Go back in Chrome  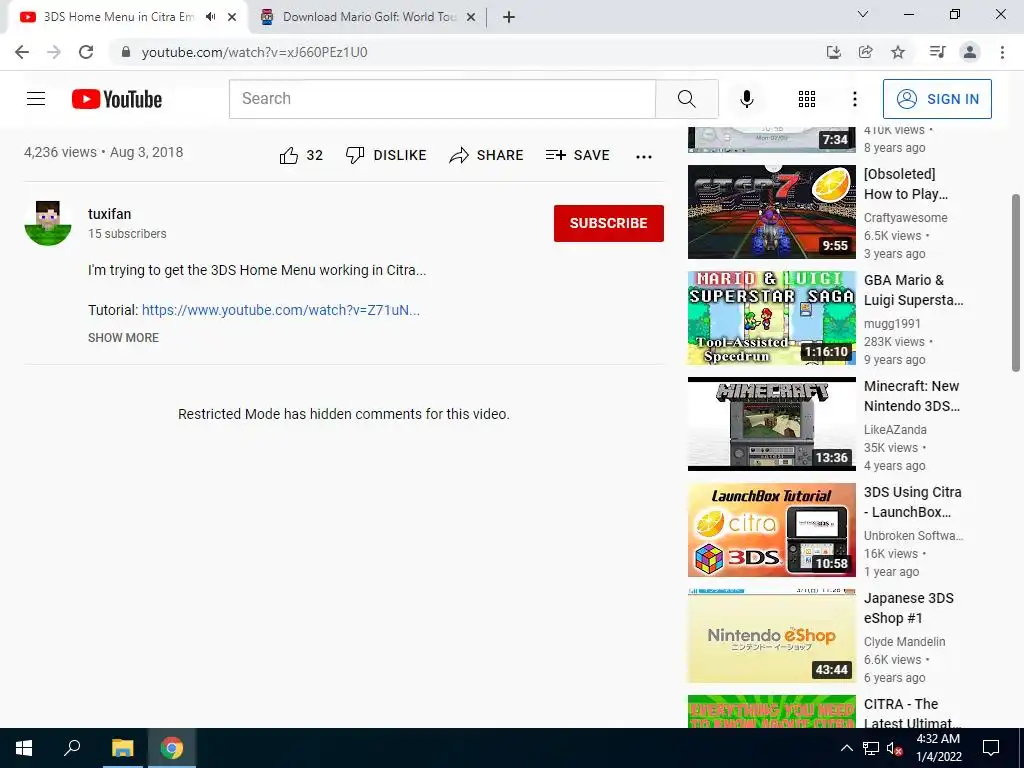coord(22,52)
